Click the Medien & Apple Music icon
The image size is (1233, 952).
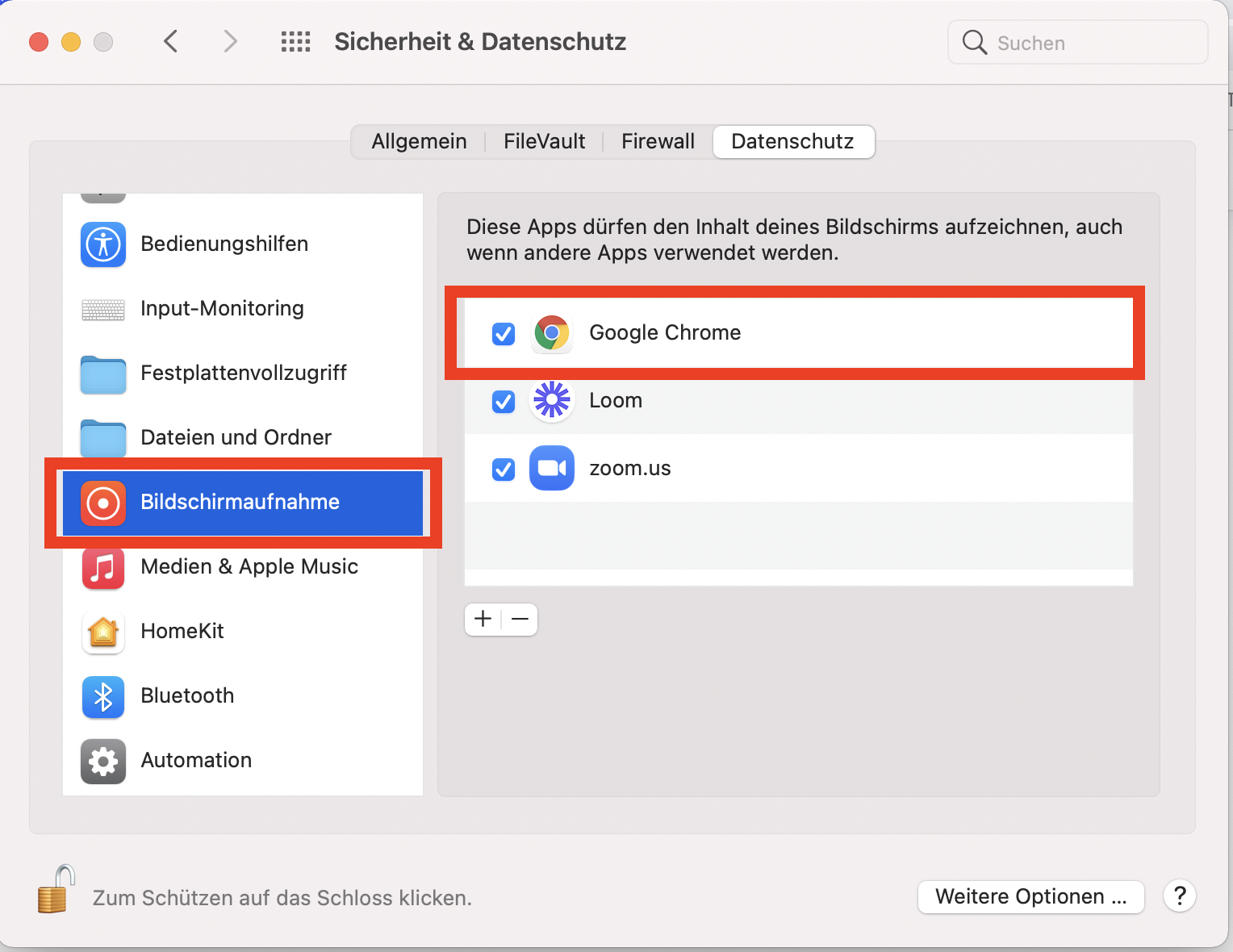tap(103, 568)
